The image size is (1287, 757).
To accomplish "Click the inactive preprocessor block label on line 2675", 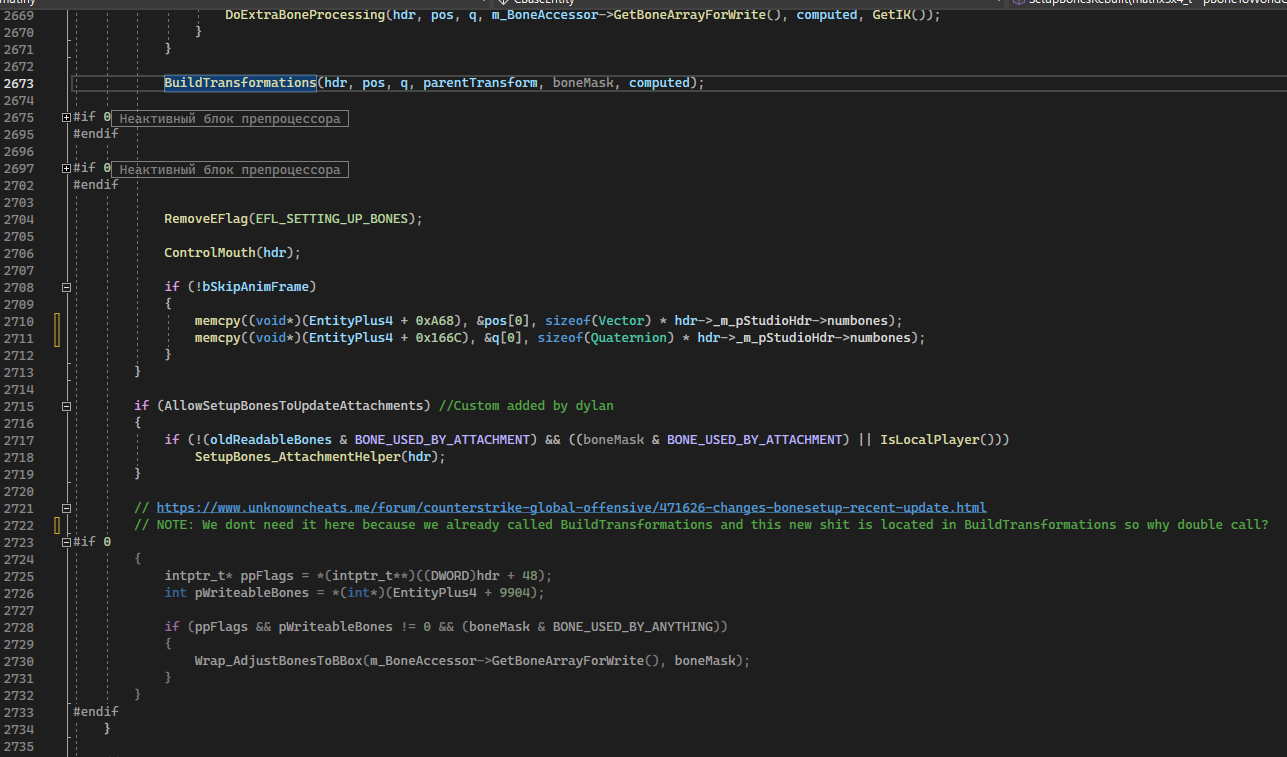I will [x=229, y=118].
